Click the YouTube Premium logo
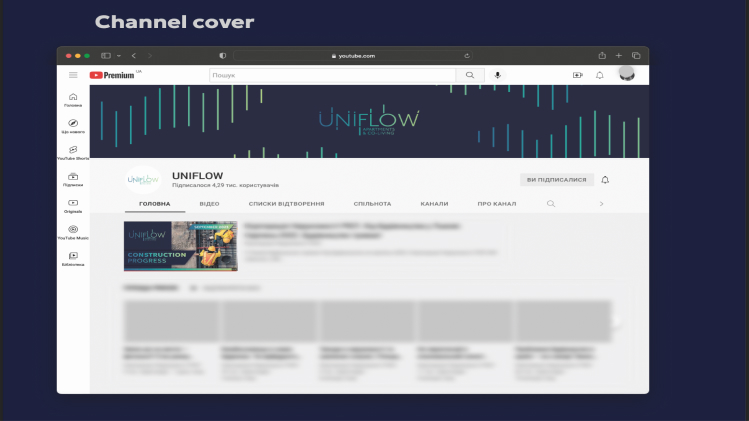The image size is (749, 421). click(112, 75)
